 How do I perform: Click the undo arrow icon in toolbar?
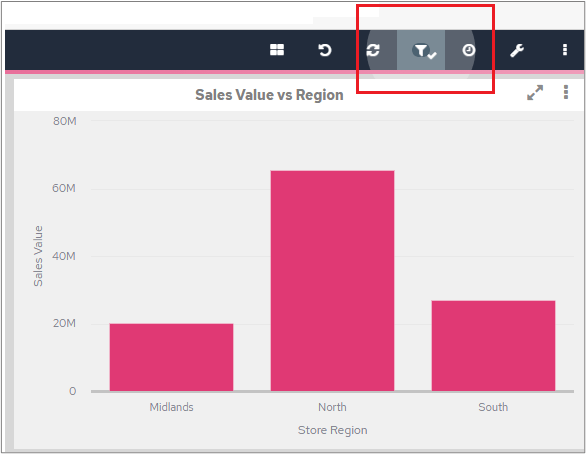(x=325, y=50)
